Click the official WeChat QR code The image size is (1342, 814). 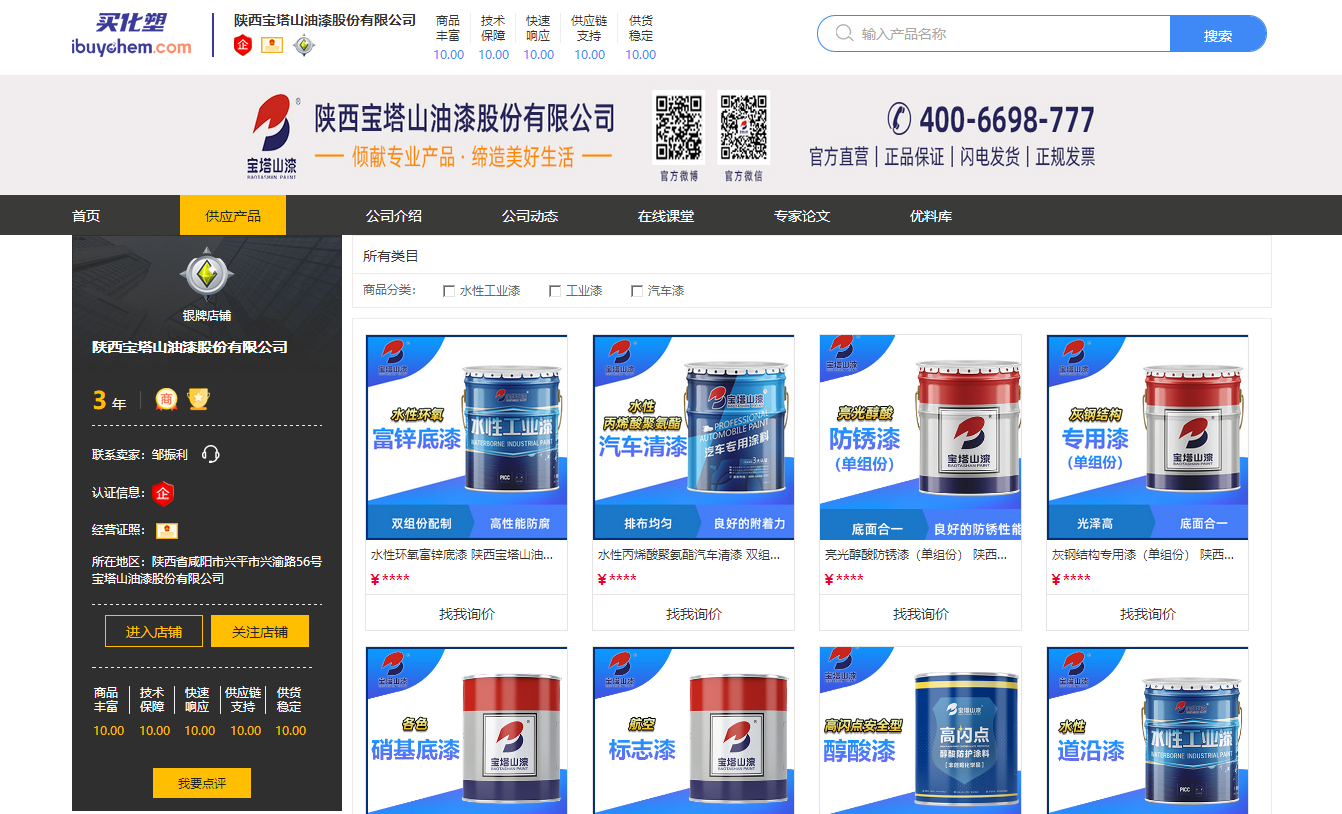point(744,128)
